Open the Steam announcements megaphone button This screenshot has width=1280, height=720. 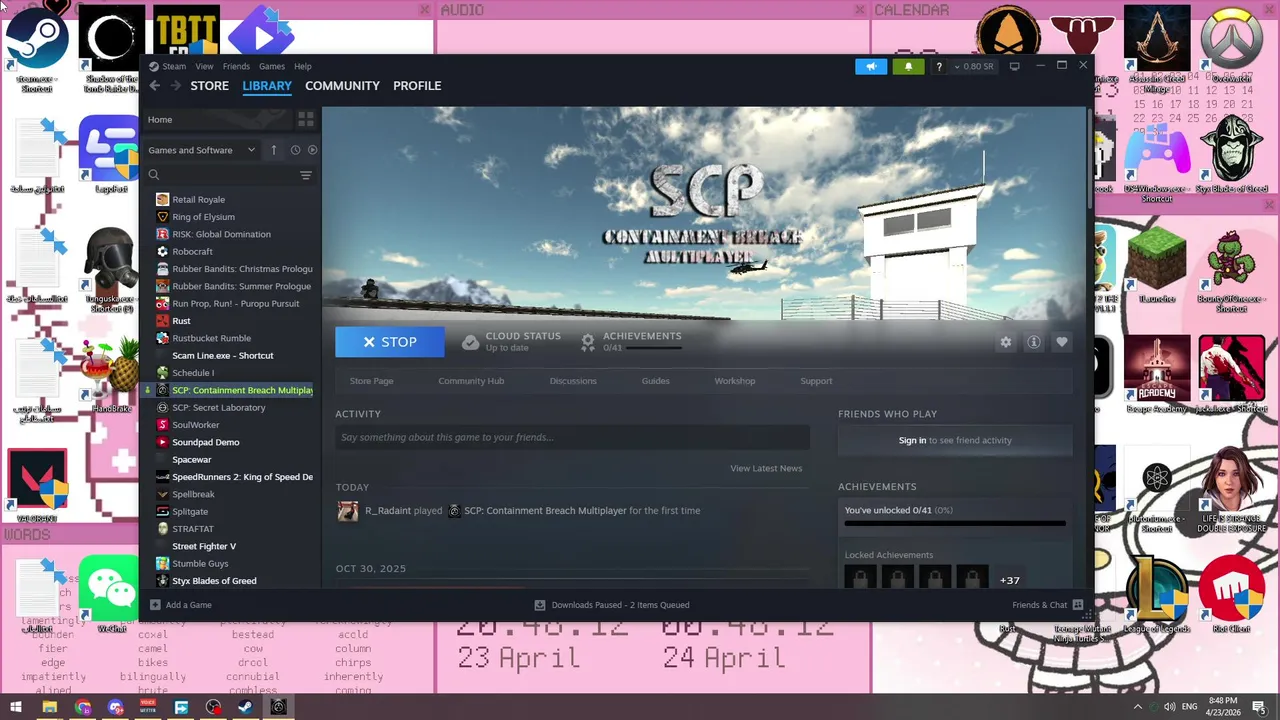click(x=871, y=66)
